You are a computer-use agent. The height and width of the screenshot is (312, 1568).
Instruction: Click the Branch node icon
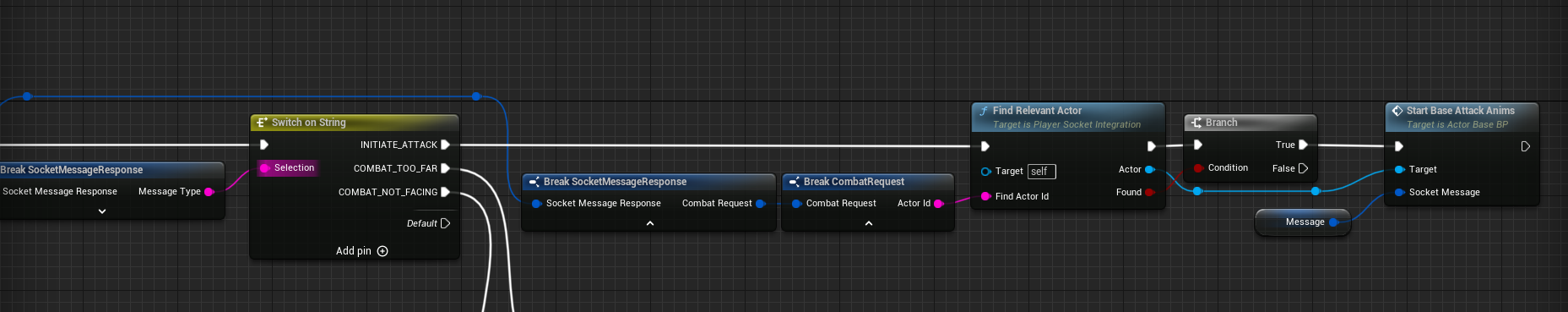(x=1196, y=123)
